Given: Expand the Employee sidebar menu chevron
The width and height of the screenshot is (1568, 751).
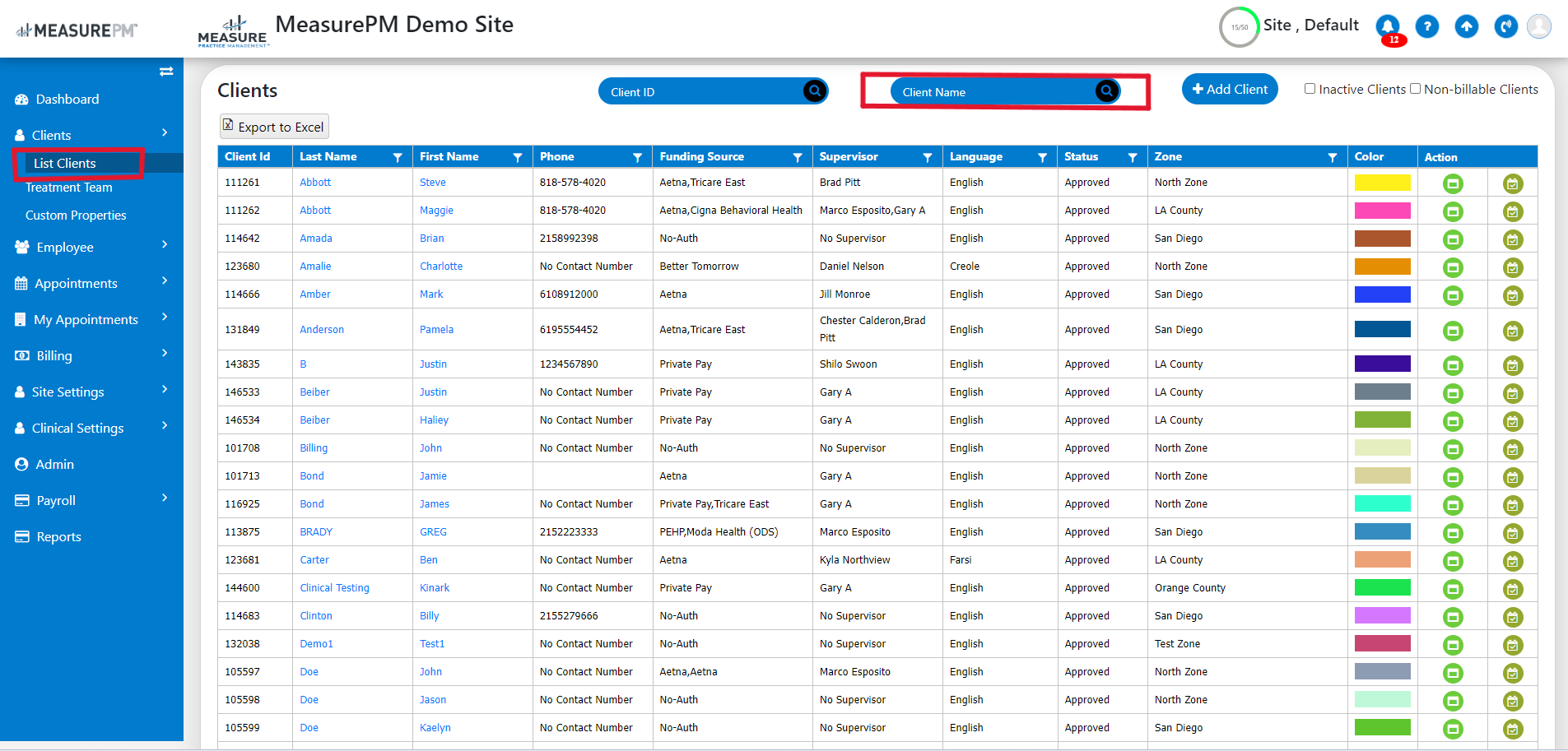Looking at the screenshot, I should (x=165, y=244).
